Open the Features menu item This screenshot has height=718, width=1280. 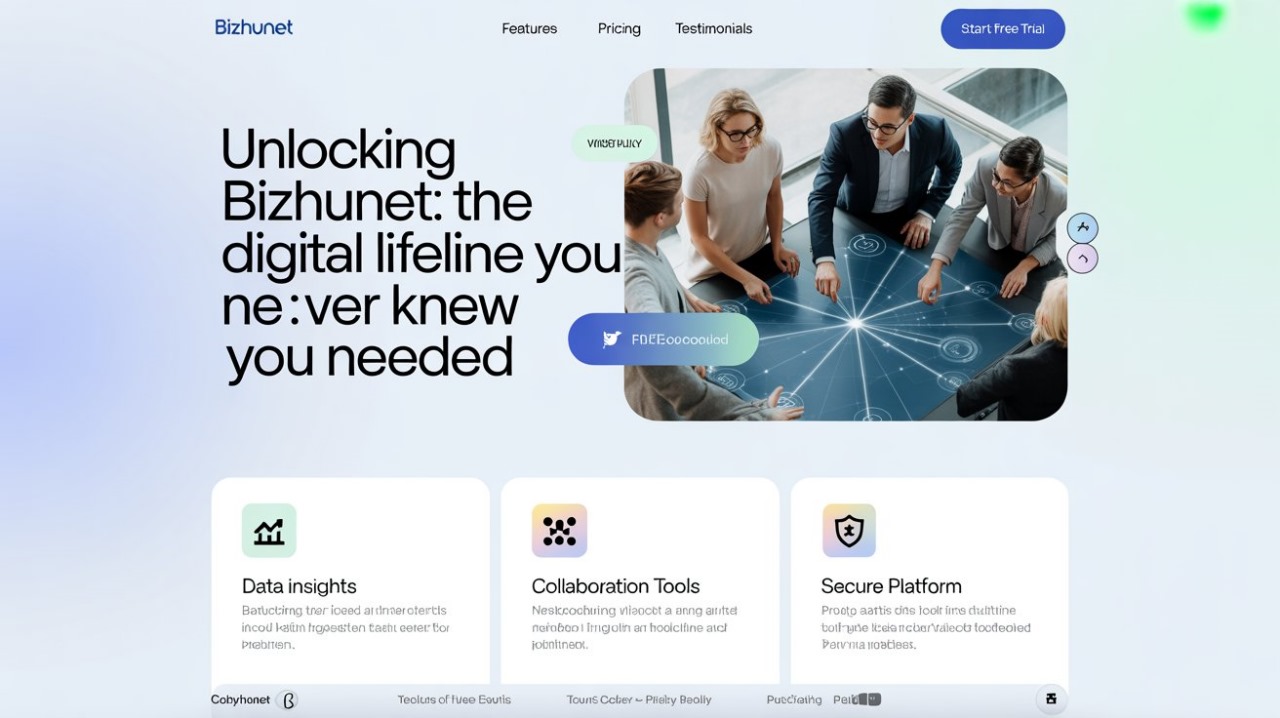[x=529, y=28]
